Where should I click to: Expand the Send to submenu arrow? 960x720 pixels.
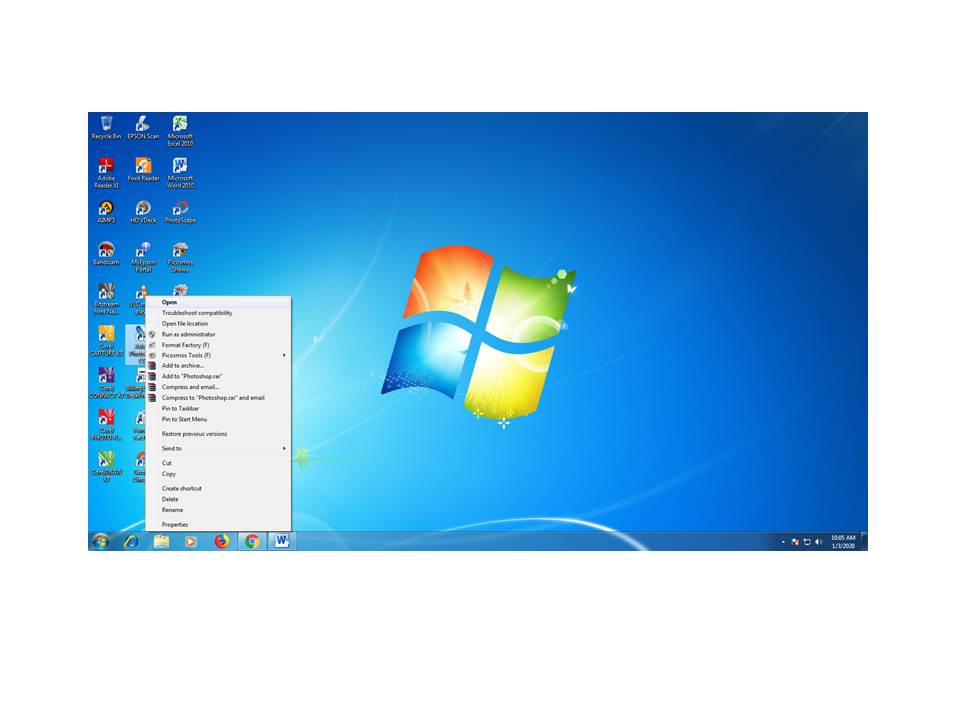pyautogui.click(x=284, y=449)
